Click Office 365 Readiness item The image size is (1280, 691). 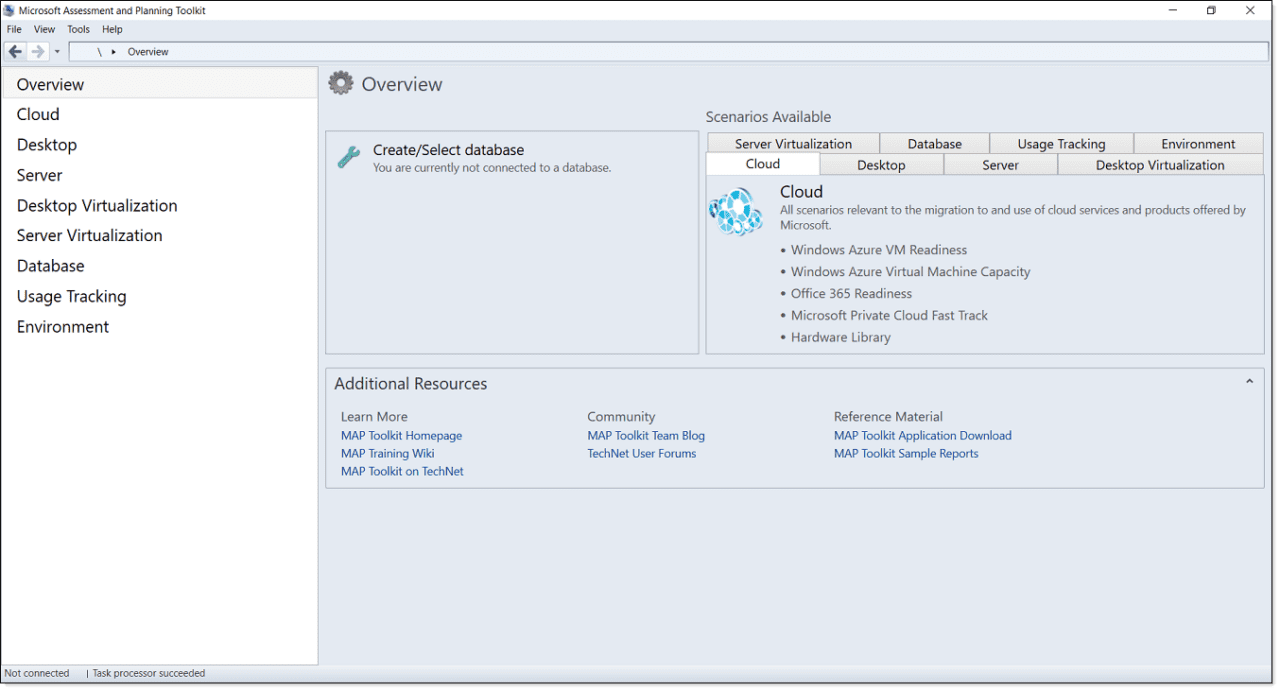(851, 294)
